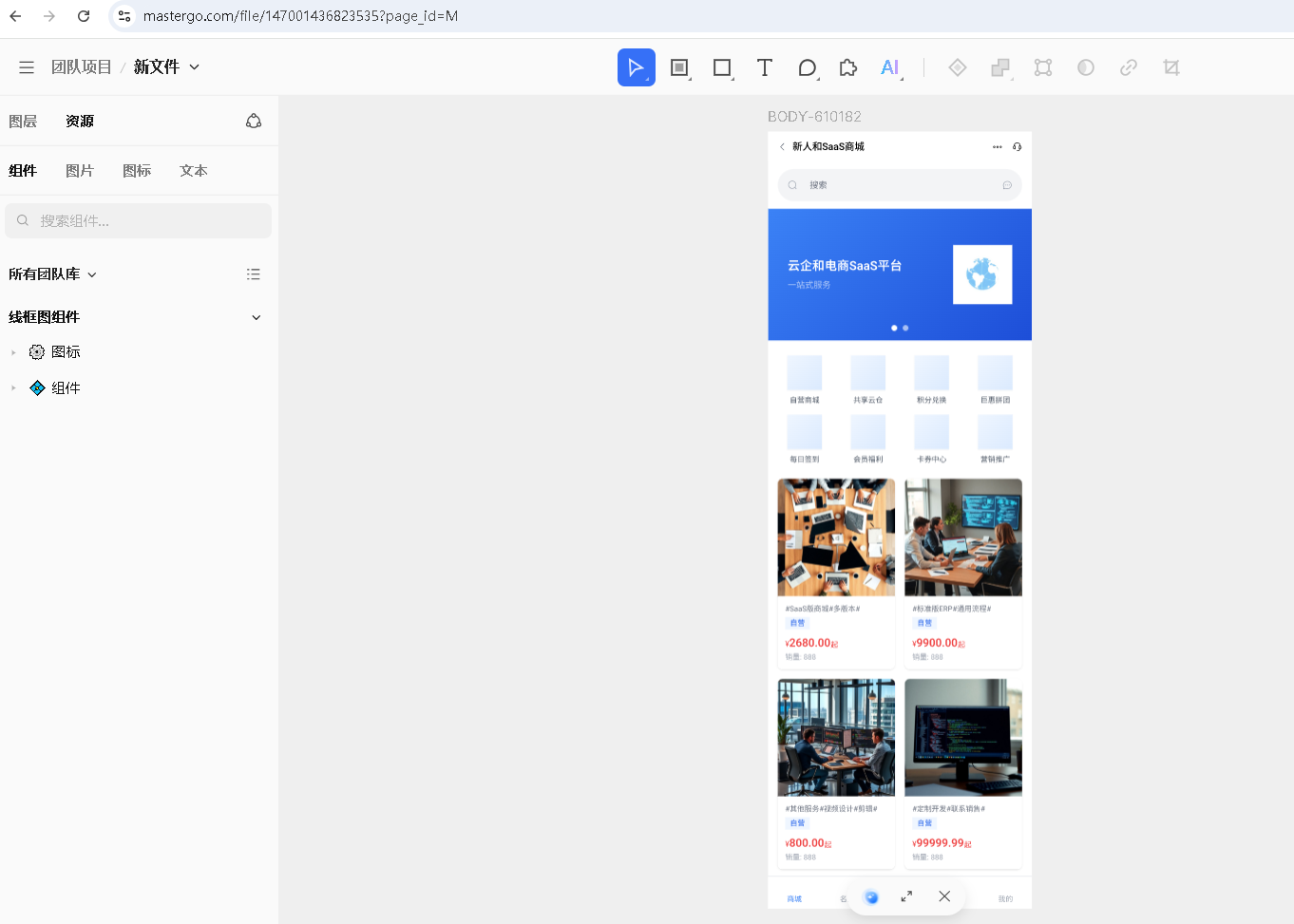Click the browser address bar URL
This screenshot has width=1294, height=924.
[300, 16]
